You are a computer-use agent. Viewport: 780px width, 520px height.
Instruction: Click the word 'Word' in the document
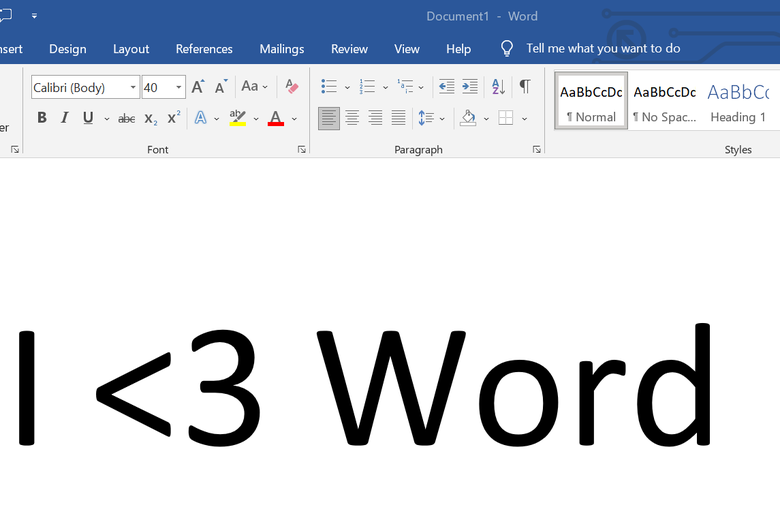[x=514, y=385]
